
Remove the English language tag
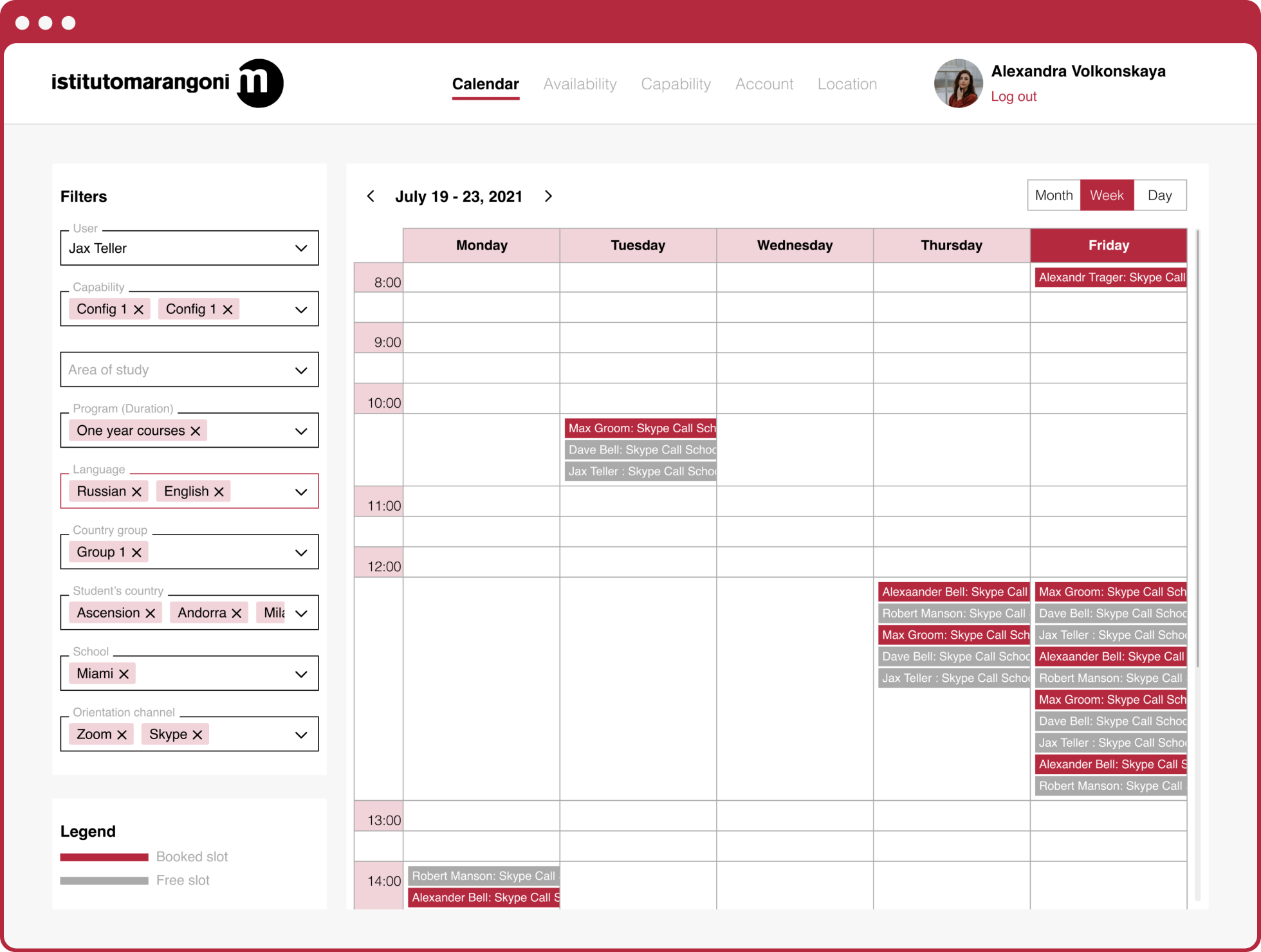tap(219, 491)
